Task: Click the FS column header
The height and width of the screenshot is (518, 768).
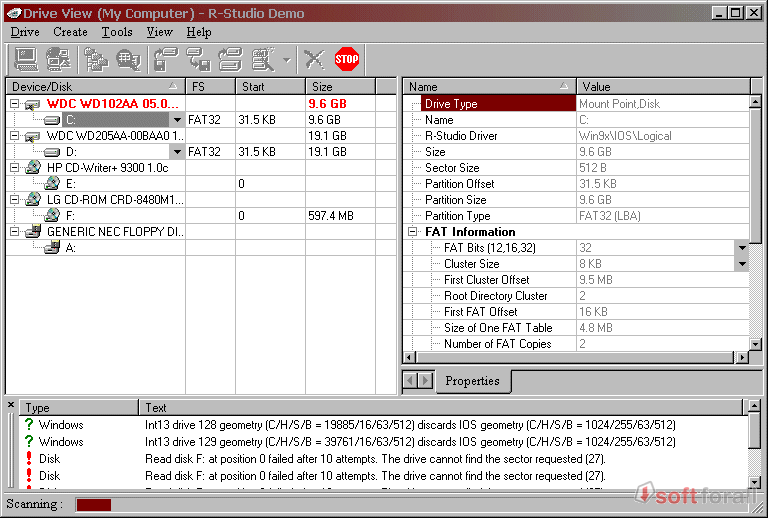Action: (x=211, y=87)
